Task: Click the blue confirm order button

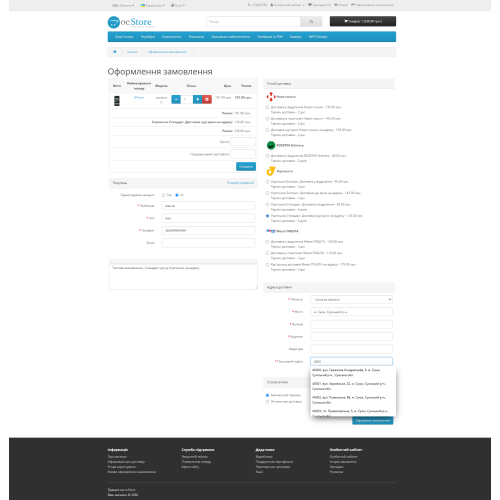Action: 373,421
